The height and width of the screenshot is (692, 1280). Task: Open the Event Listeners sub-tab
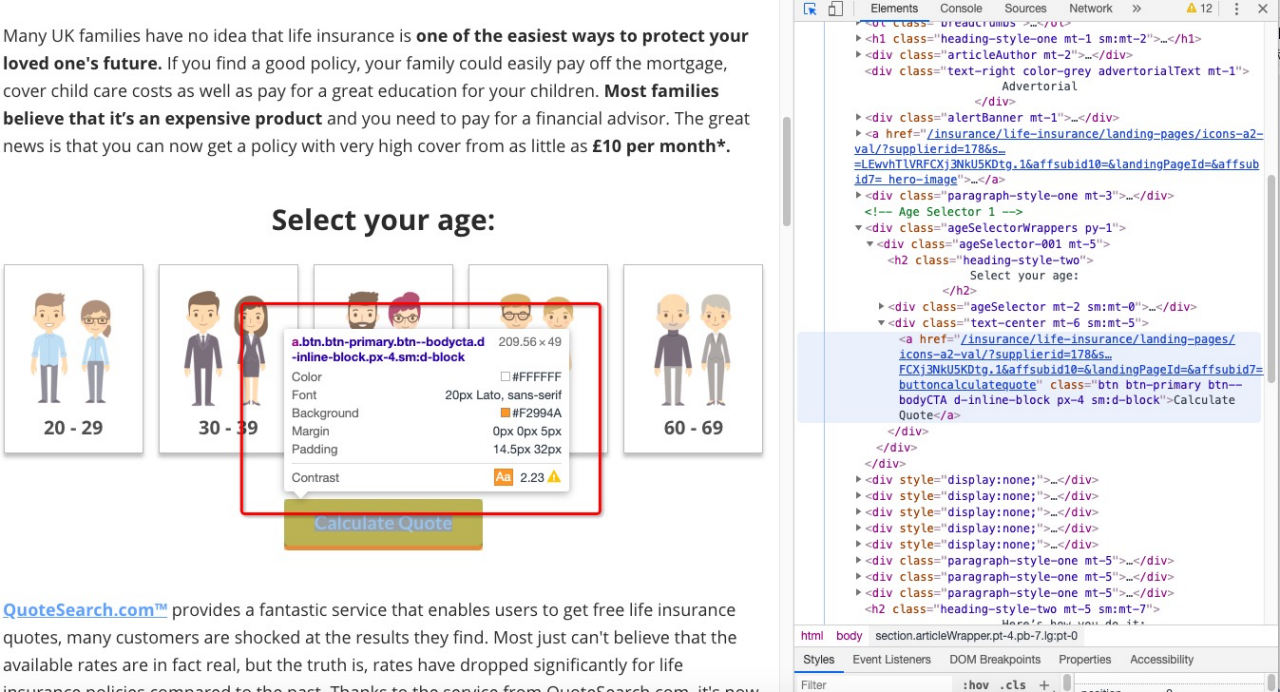tap(892, 660)
